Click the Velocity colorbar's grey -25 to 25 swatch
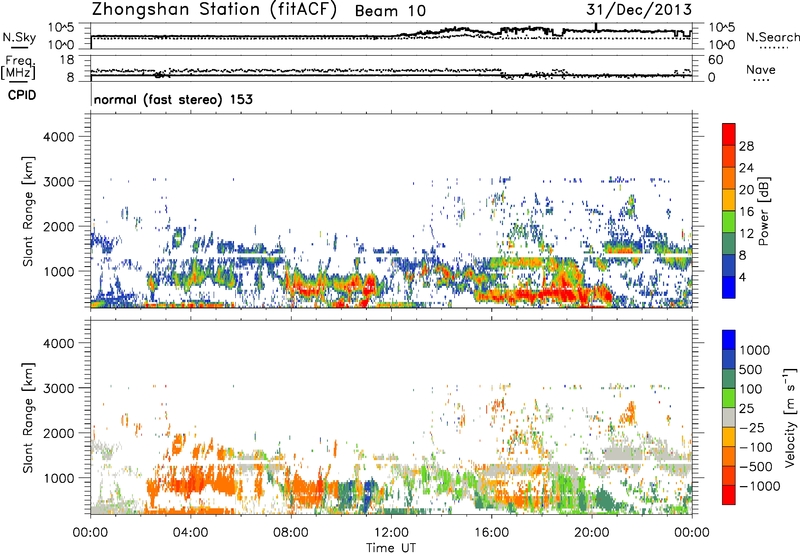Screen dimensions: 800x554 pos(728,418)
